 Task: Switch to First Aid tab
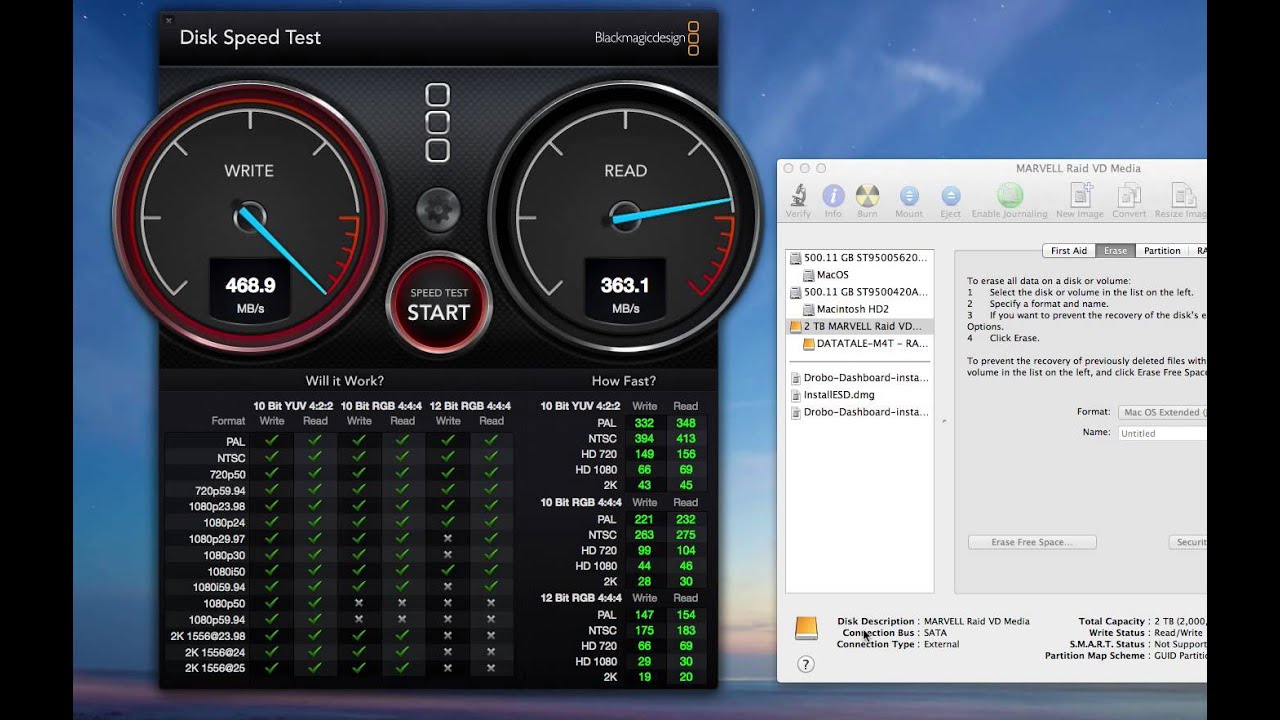click(1068, 251)
